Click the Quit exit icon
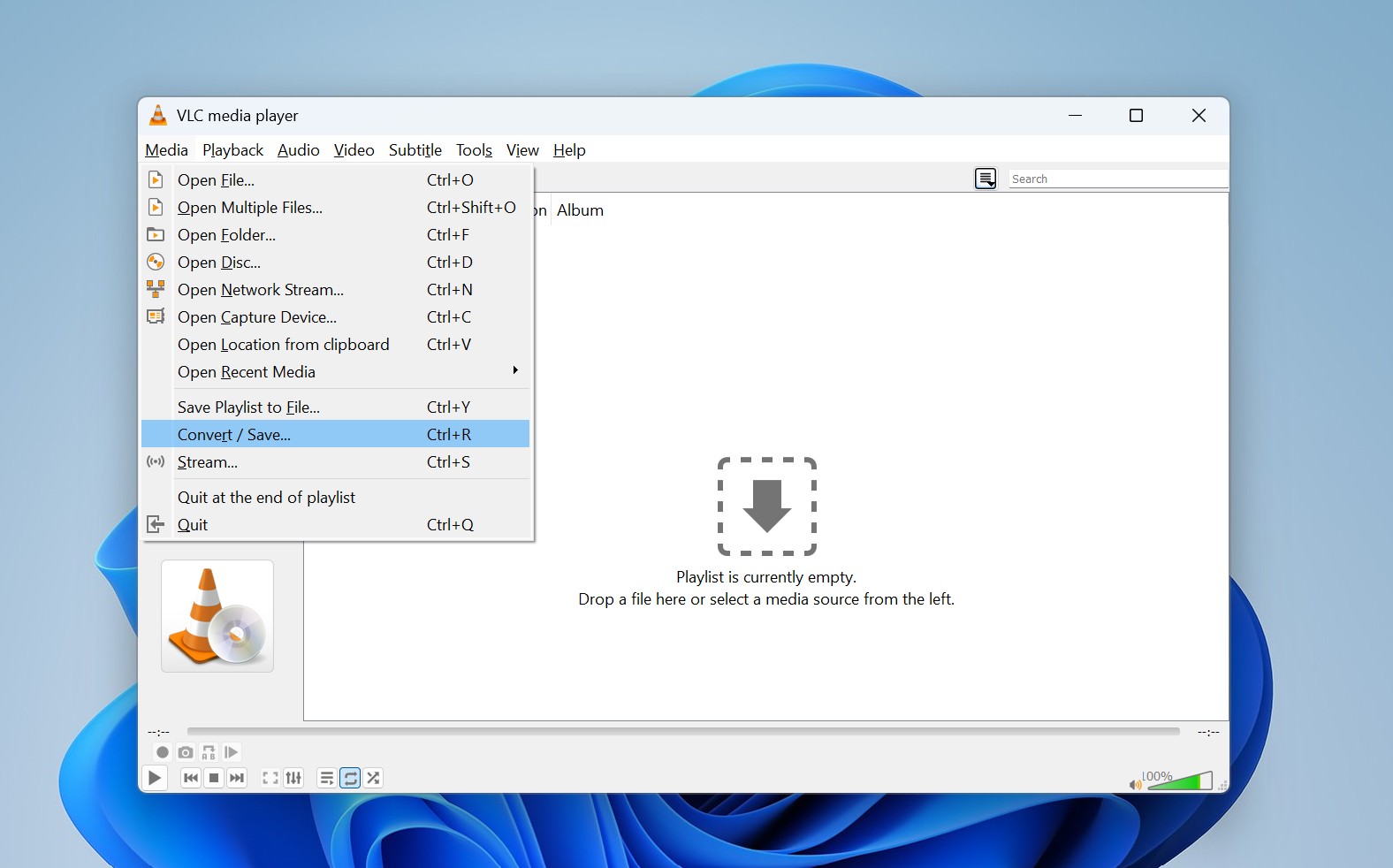 click(x=156, y=524)
